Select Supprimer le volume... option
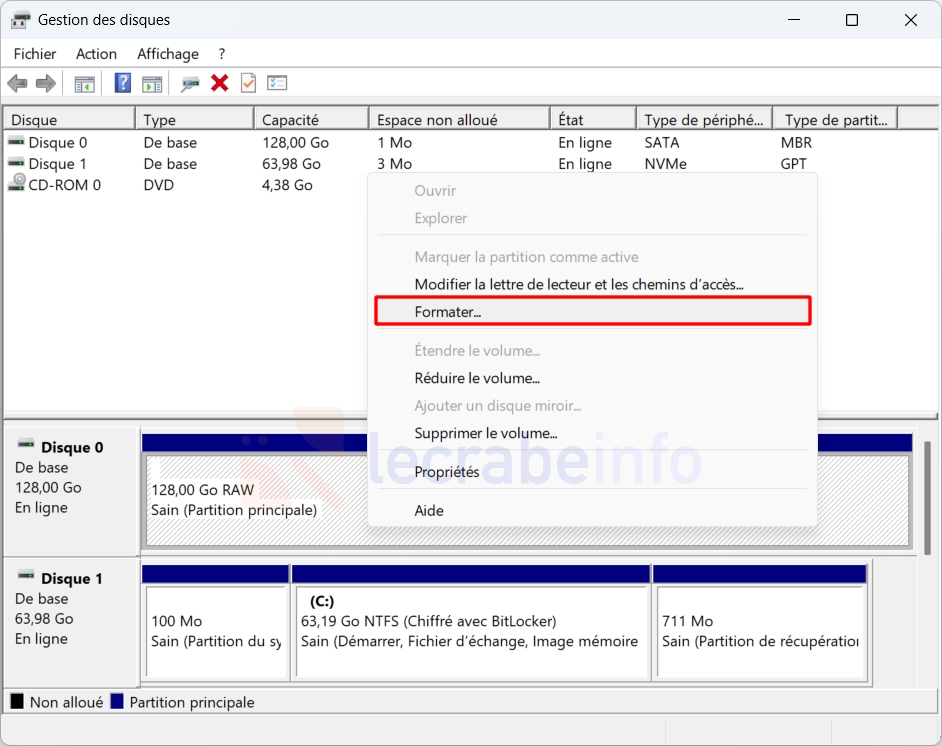This screenshot has width=942, height=746. click(486, 434)
